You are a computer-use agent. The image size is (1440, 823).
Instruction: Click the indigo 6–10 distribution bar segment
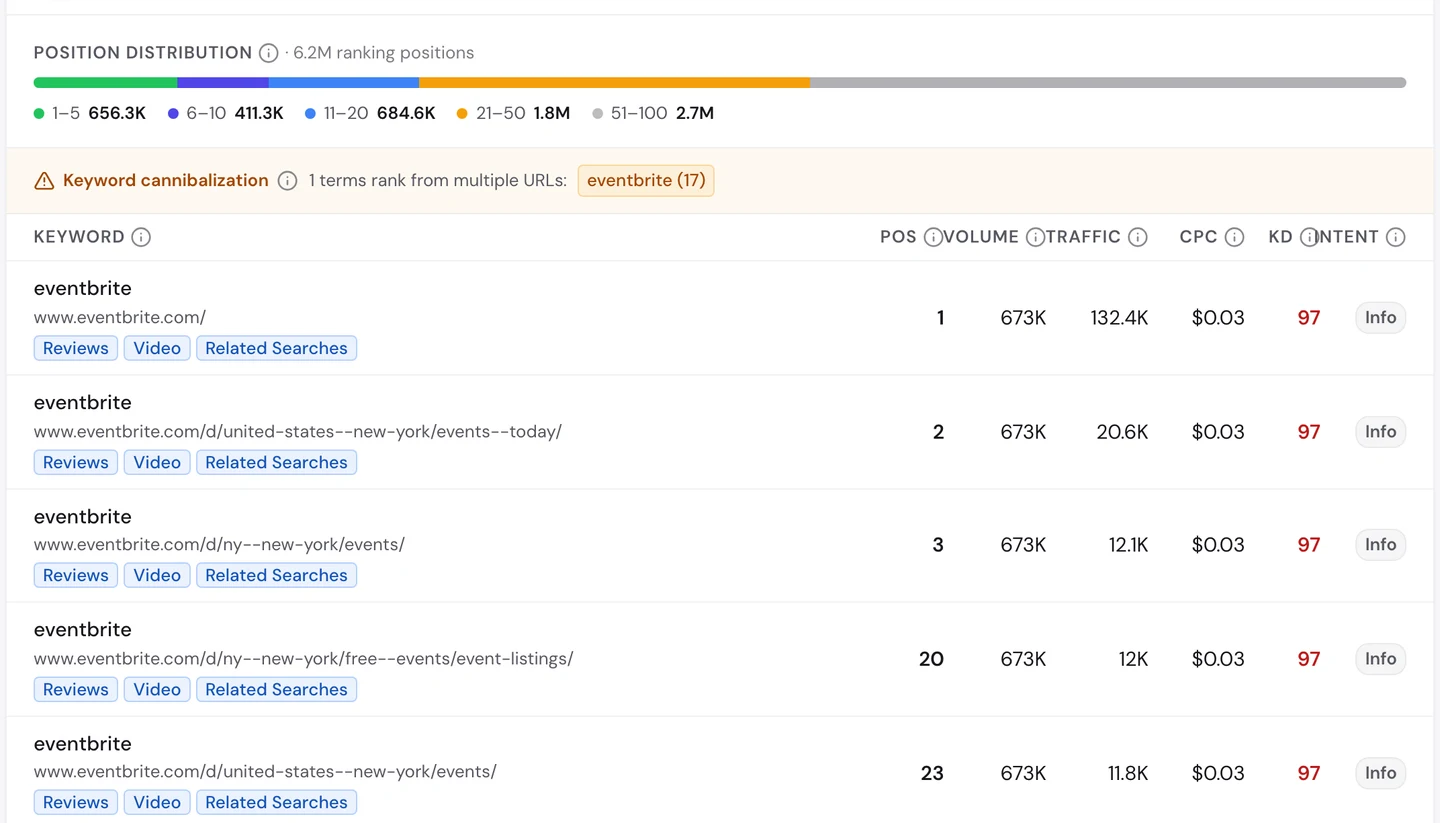(x=223, y=83)
